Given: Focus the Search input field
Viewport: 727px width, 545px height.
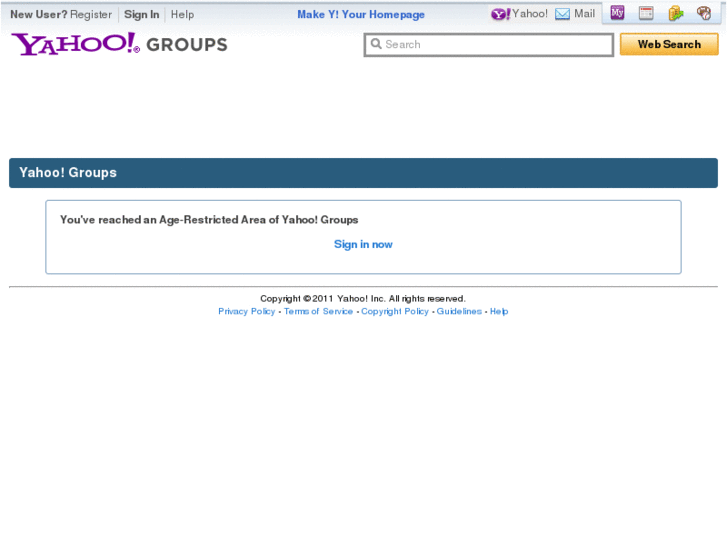Looking at the screenshot, I should pyautogui.click(x=489, y=45).
